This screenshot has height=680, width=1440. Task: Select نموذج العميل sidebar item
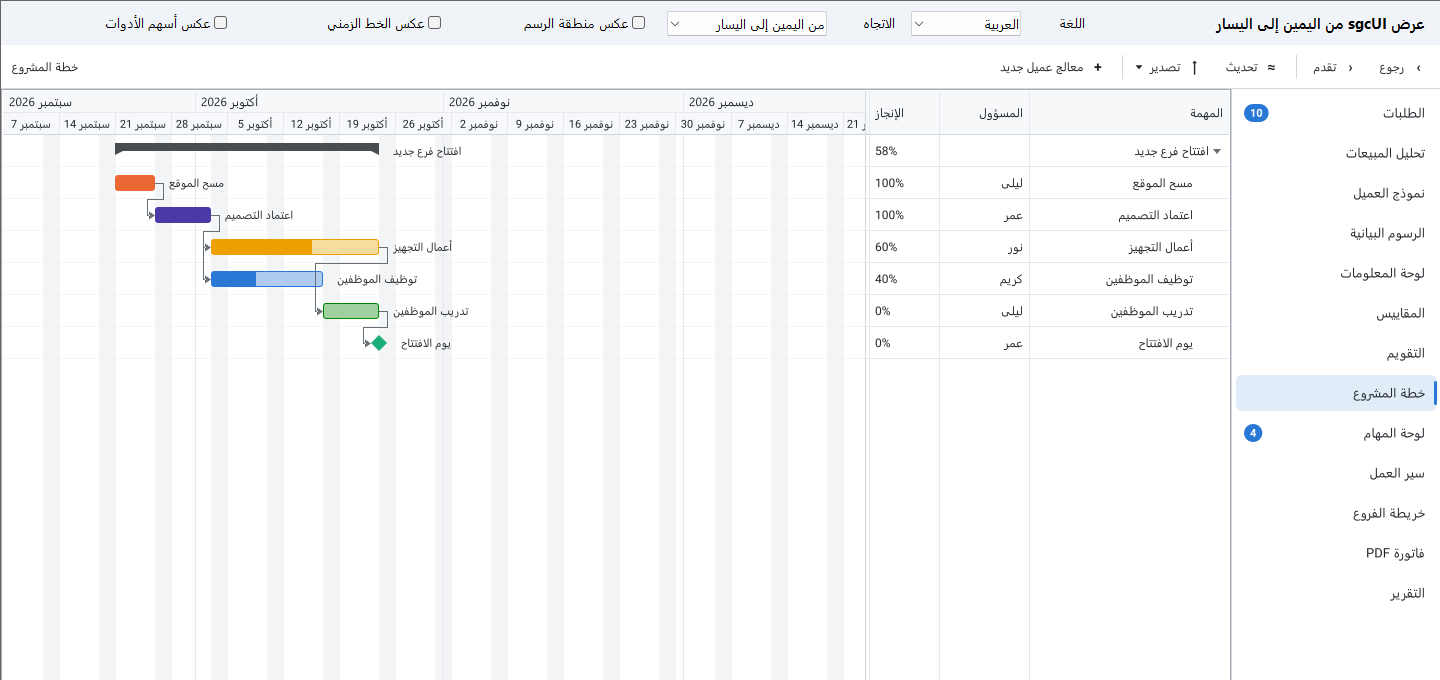tap(1335, 193)
